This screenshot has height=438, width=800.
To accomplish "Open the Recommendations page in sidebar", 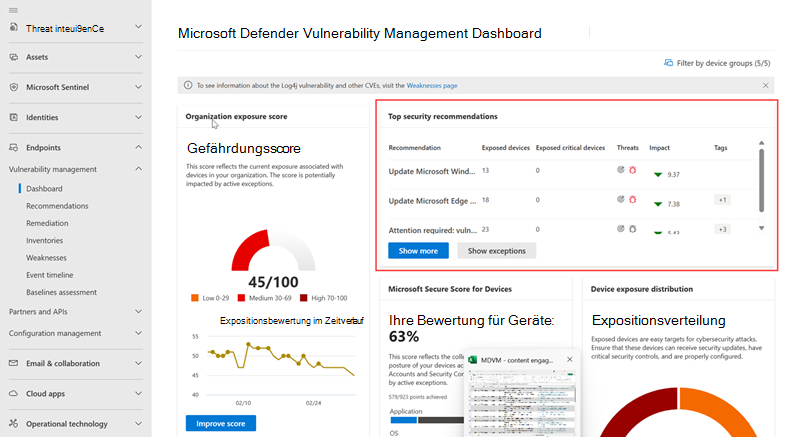I will [57, 206].
